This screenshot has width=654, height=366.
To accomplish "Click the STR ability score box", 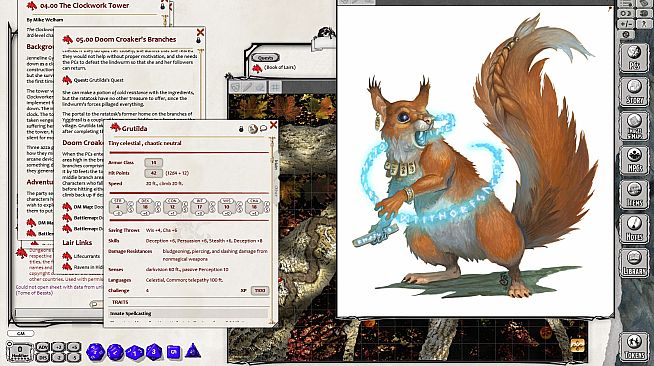I will [x=118, y=207].
